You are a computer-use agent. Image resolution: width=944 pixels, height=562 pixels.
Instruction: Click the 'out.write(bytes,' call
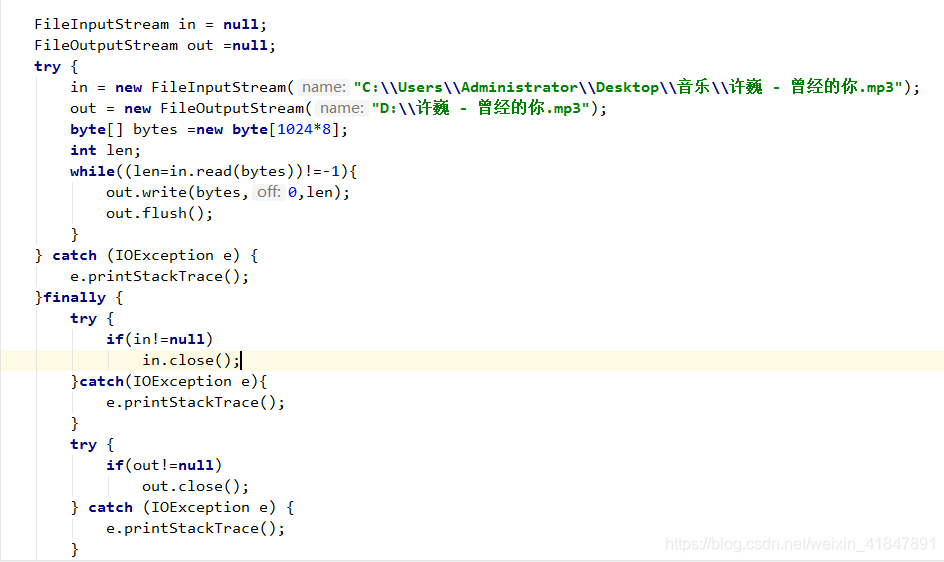(x=177, y=193)
